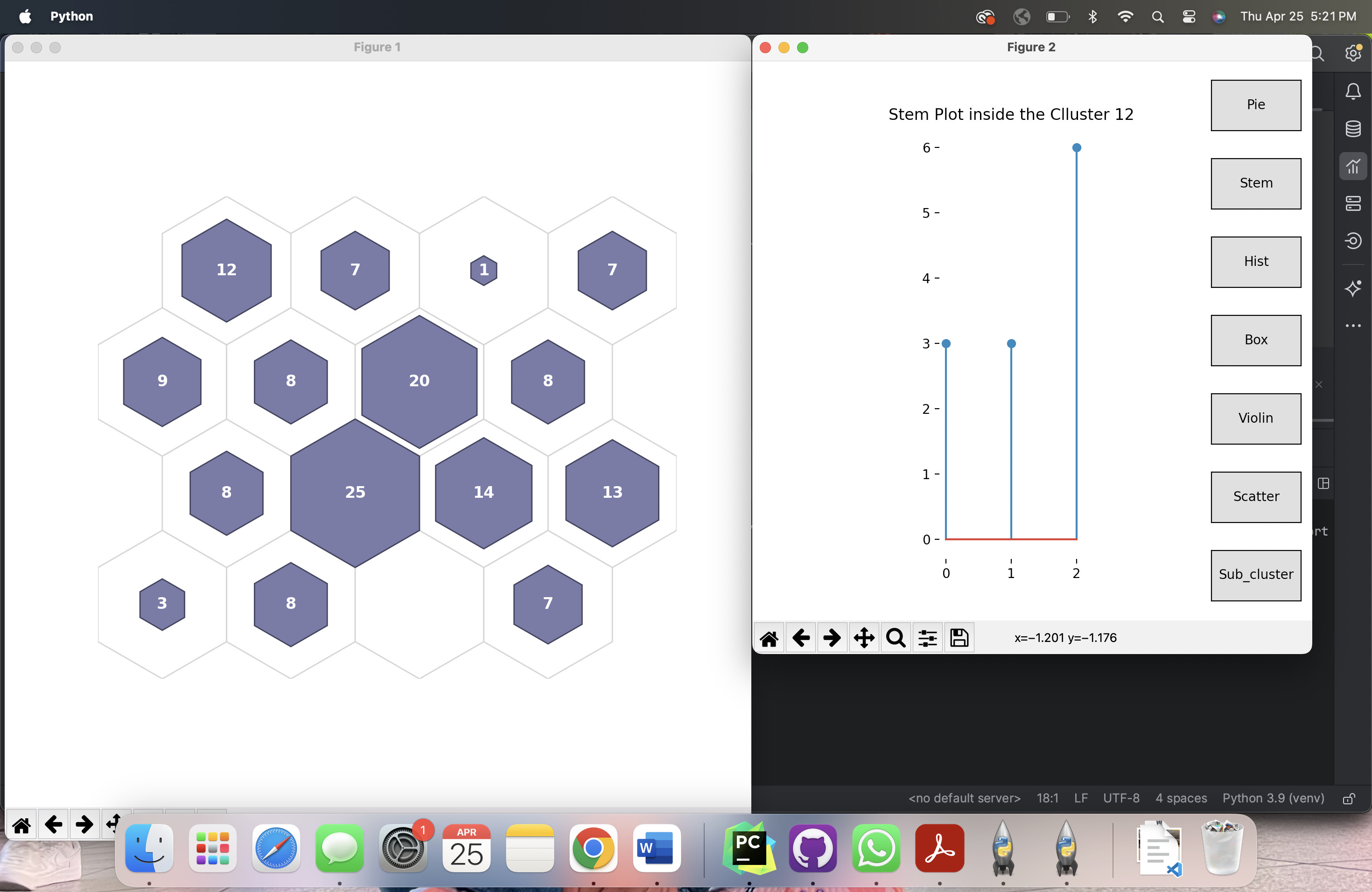The image size is (1372, 892).
Task: Switch to the Hist plot
Action: (1255, 262)
